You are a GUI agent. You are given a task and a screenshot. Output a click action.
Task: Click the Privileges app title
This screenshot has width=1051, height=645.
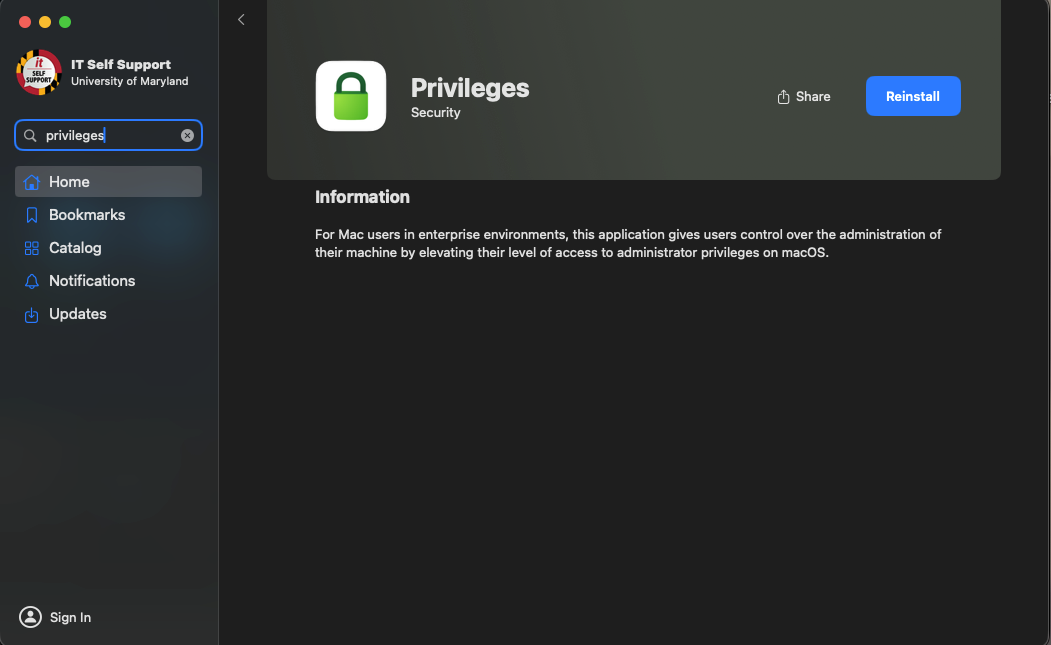470,88
